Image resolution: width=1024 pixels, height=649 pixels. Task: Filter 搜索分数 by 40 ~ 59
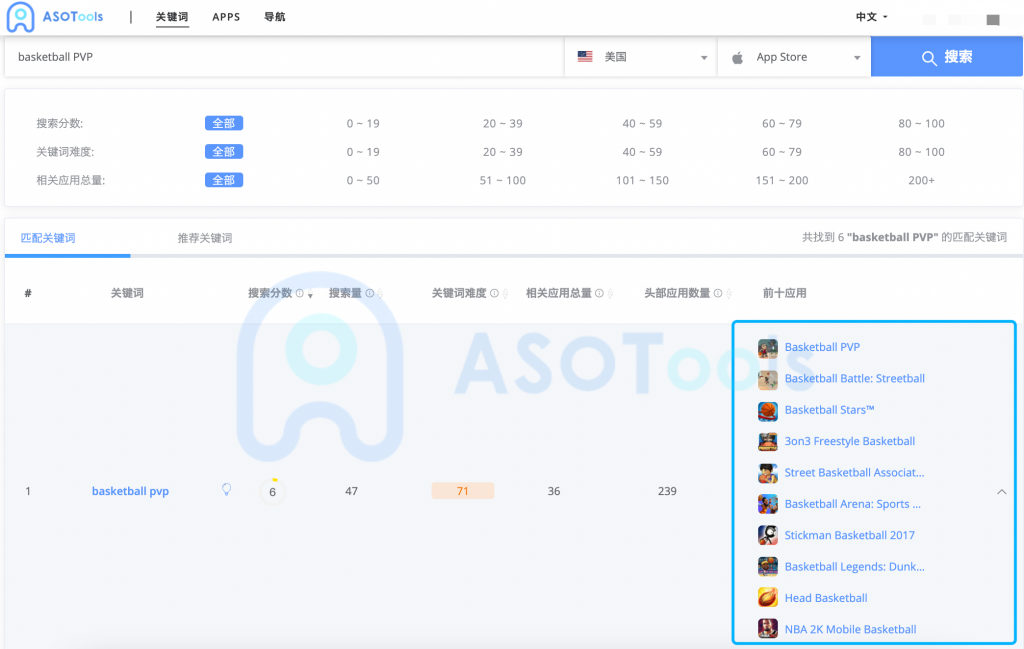coord(642,123)
